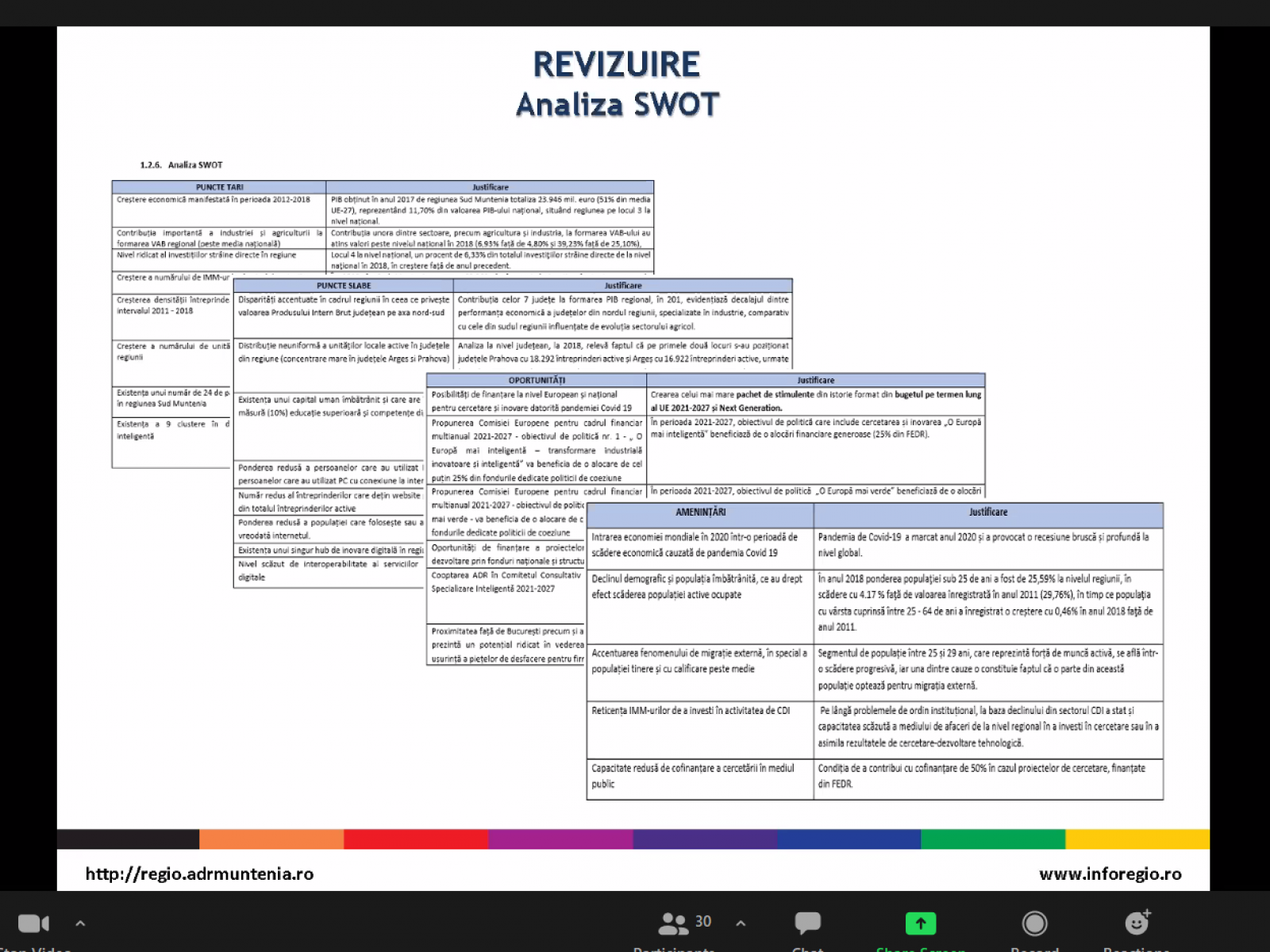
Task: Click Justificare header in OPORTUNITĂȚI table
Action: [x=816, y=380]
